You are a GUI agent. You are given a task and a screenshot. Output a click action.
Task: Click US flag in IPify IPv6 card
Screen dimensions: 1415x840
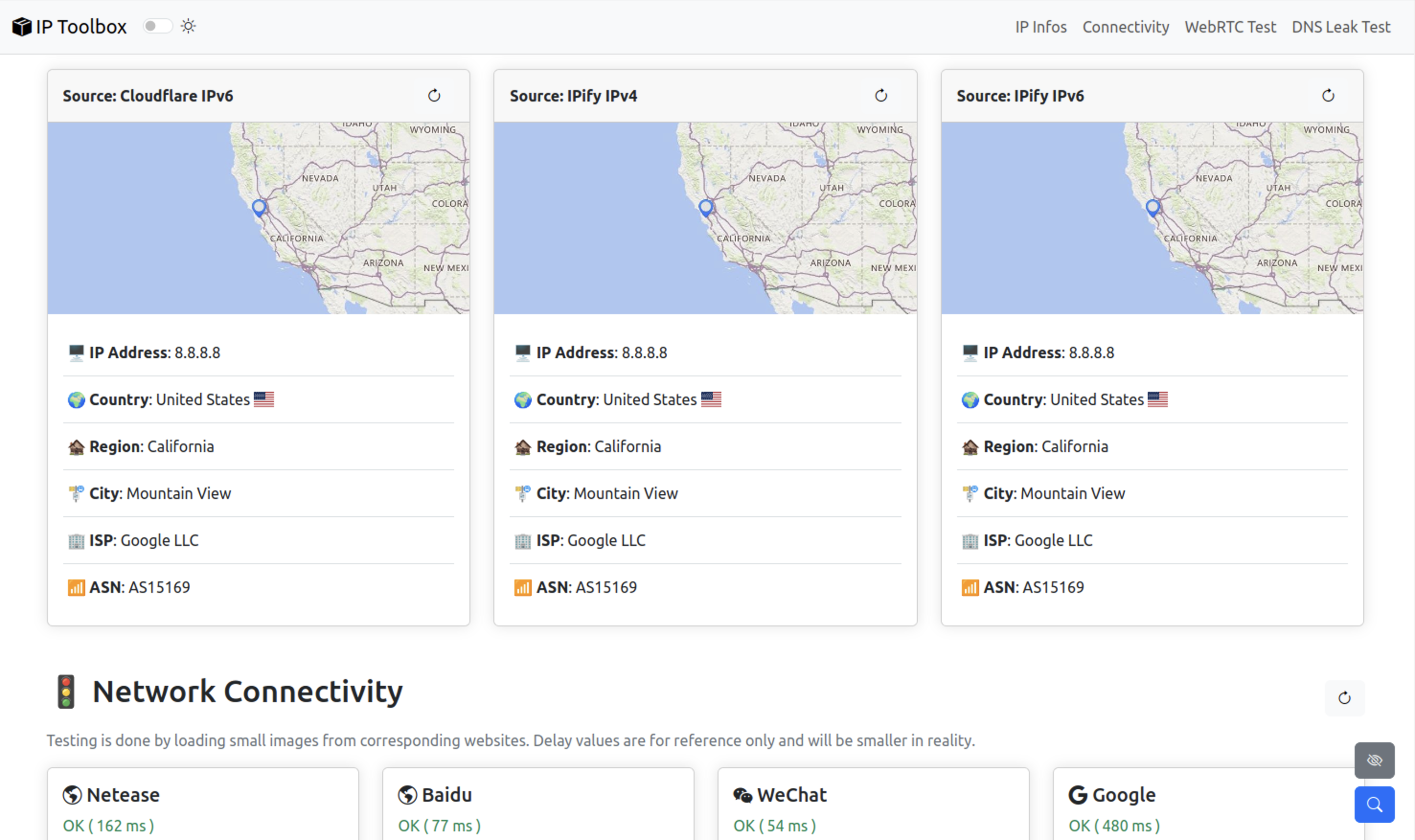coord(1157,399)
